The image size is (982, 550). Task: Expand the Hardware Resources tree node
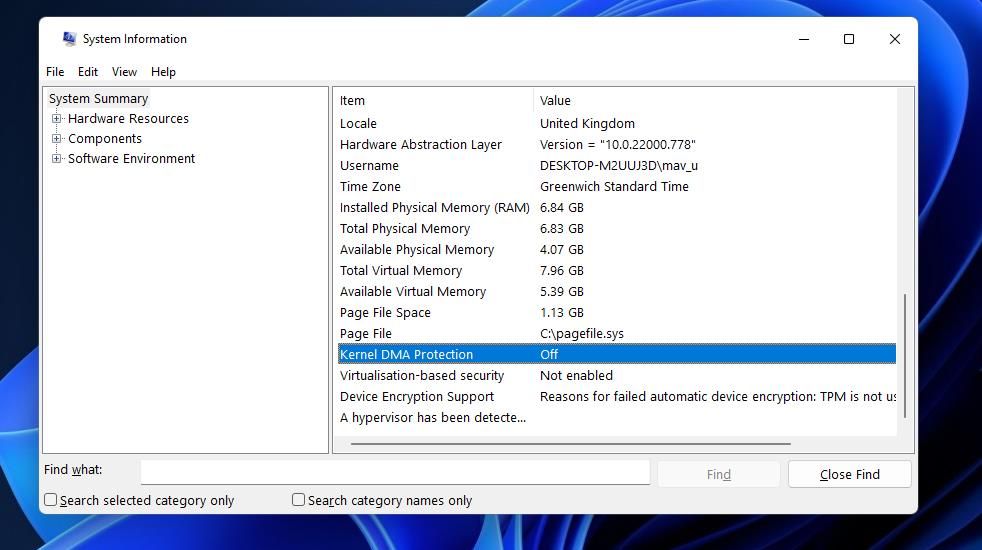pos(57,119)
